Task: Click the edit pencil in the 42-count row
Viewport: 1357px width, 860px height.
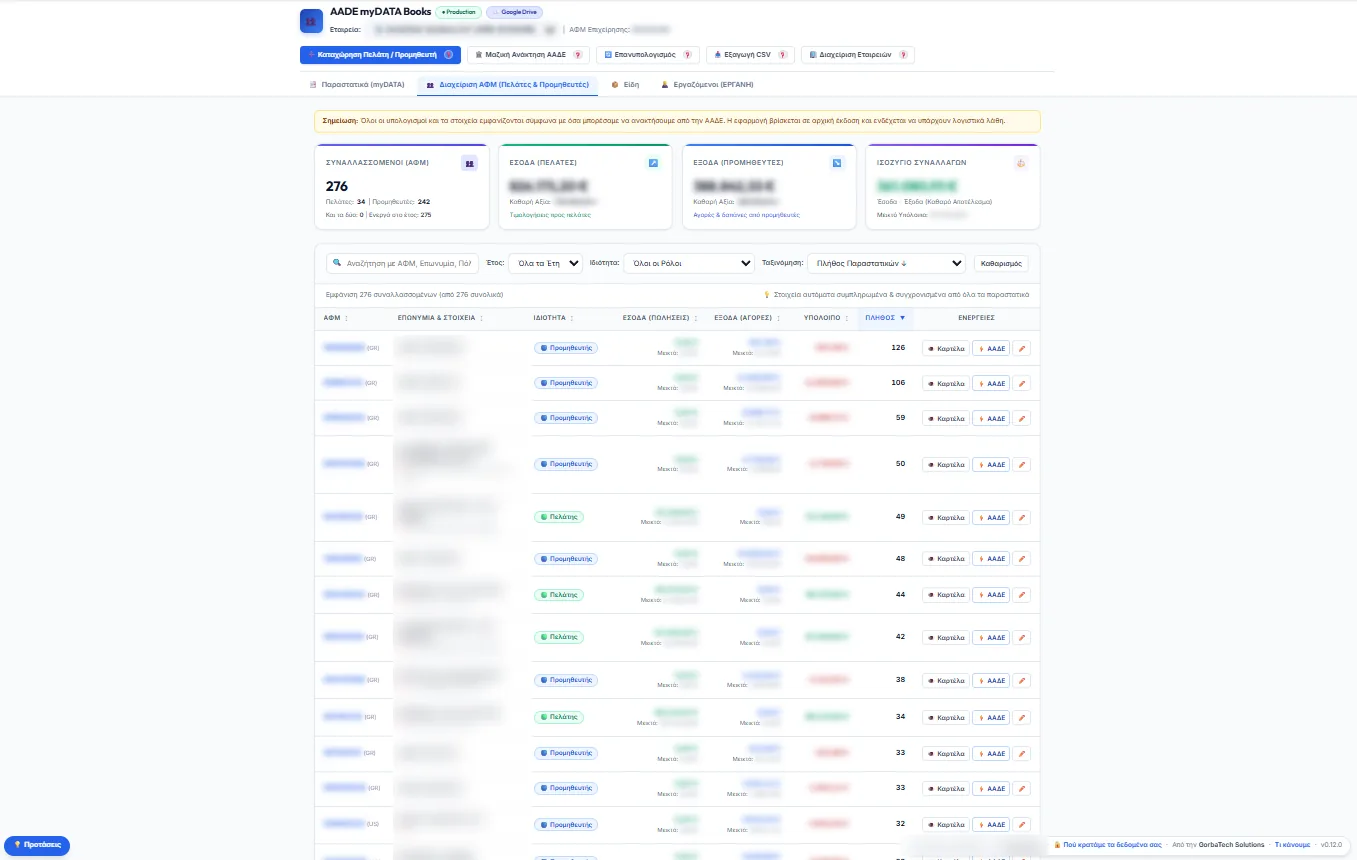Action: pos(1021,637)
